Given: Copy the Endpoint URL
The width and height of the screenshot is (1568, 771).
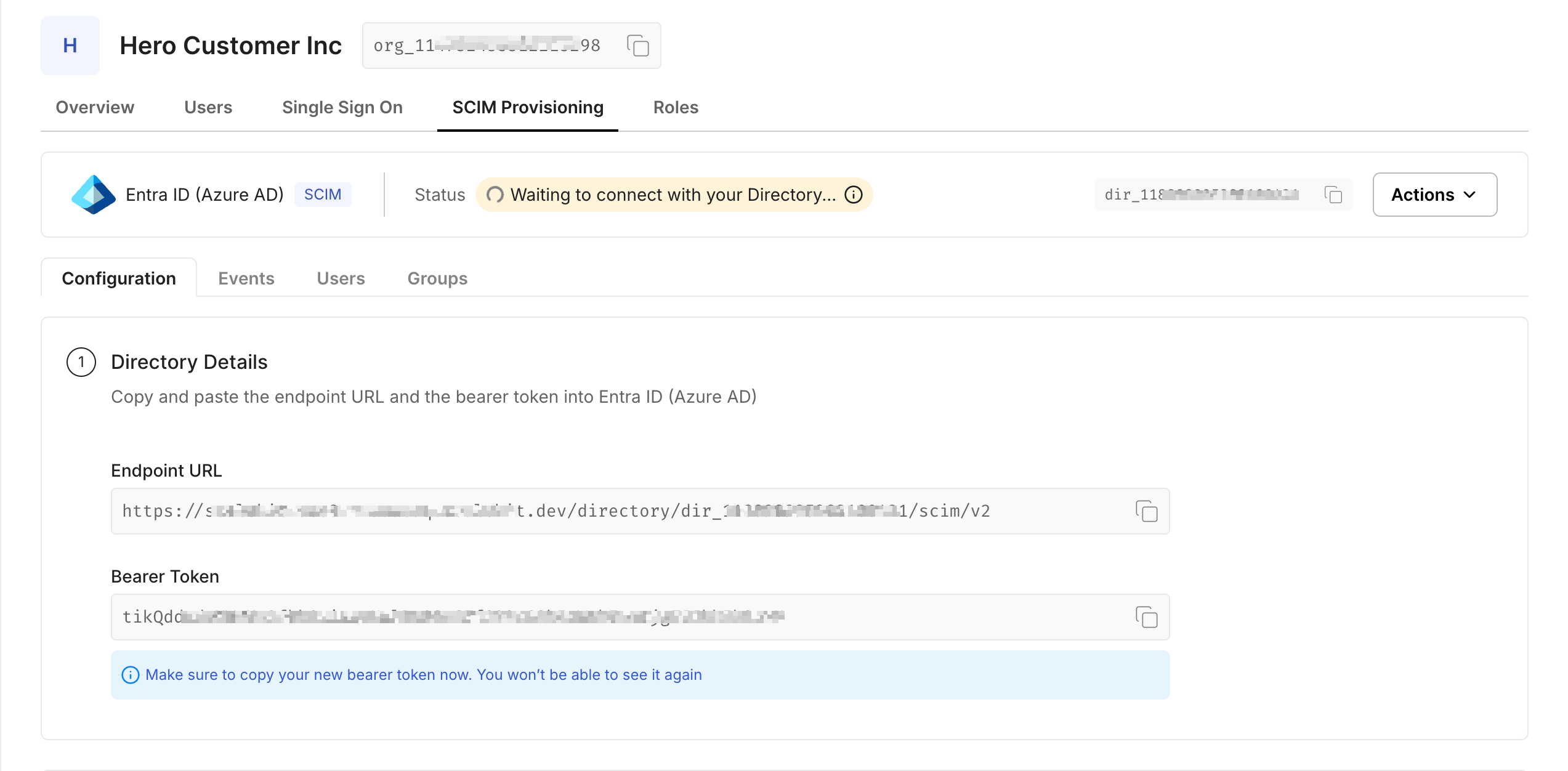Looking at the screenshot, I should click(1146, 511).
